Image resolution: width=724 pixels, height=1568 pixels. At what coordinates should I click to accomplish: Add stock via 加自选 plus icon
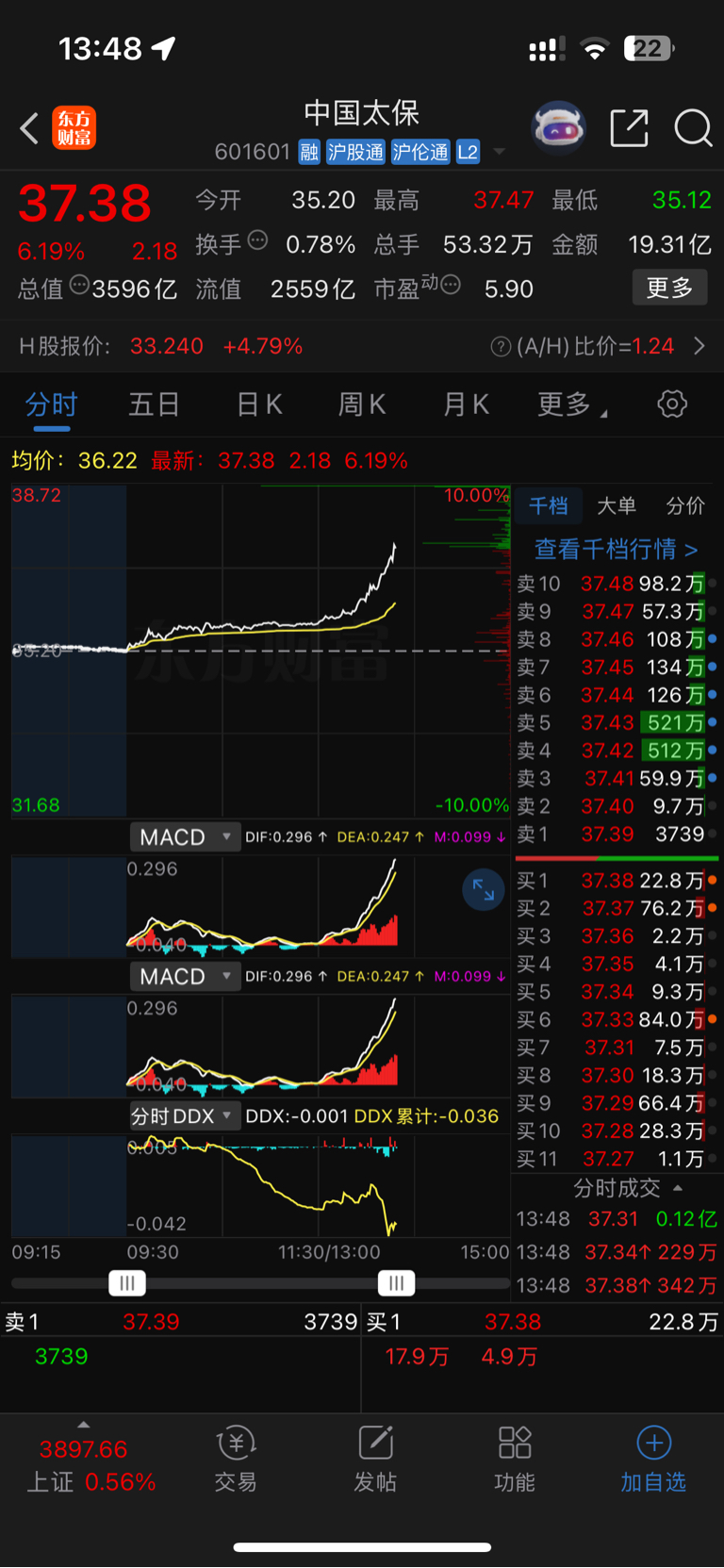point(653,1459)
